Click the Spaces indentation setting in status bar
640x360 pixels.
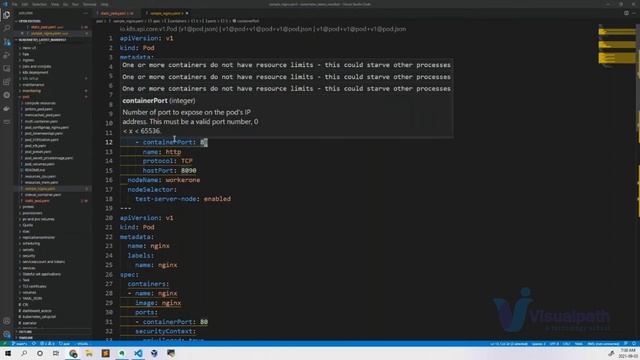pyautogui.click(x=538, y=344)
